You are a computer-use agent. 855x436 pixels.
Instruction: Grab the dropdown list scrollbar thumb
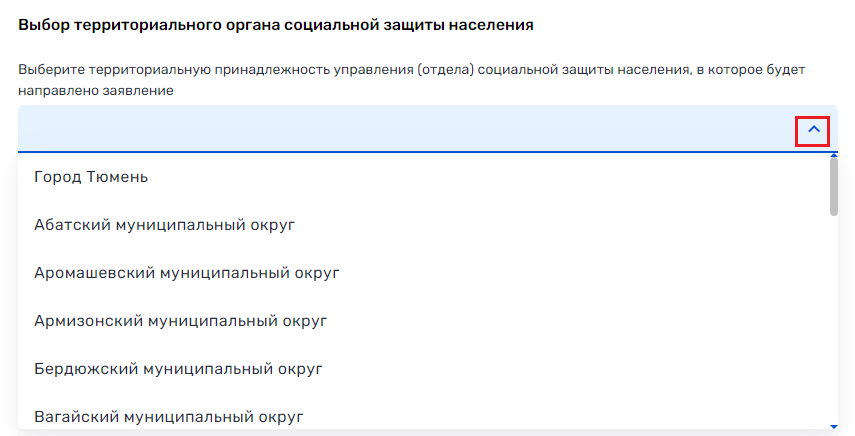point(834,186)
